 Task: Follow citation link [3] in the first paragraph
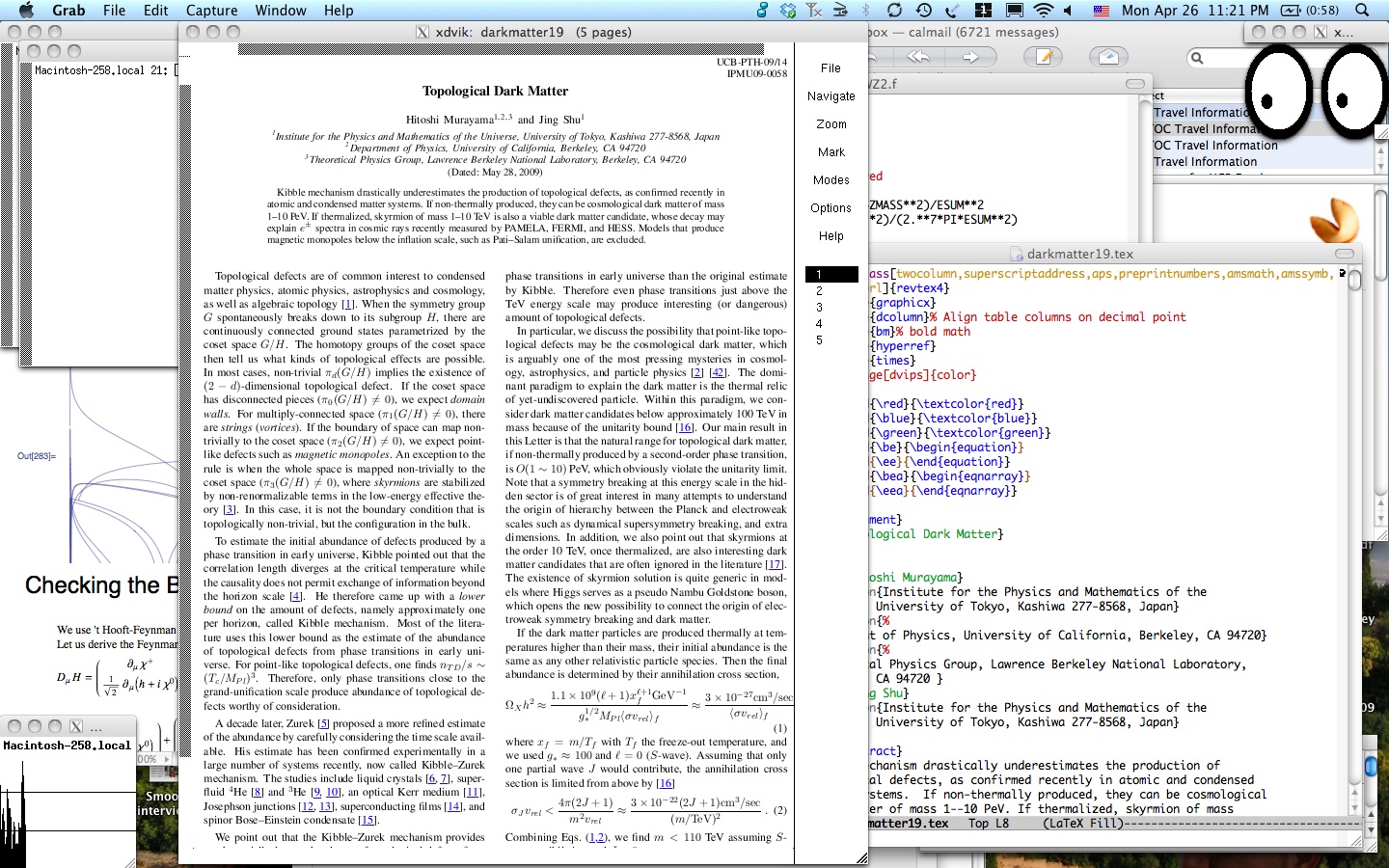click(229, 509)
